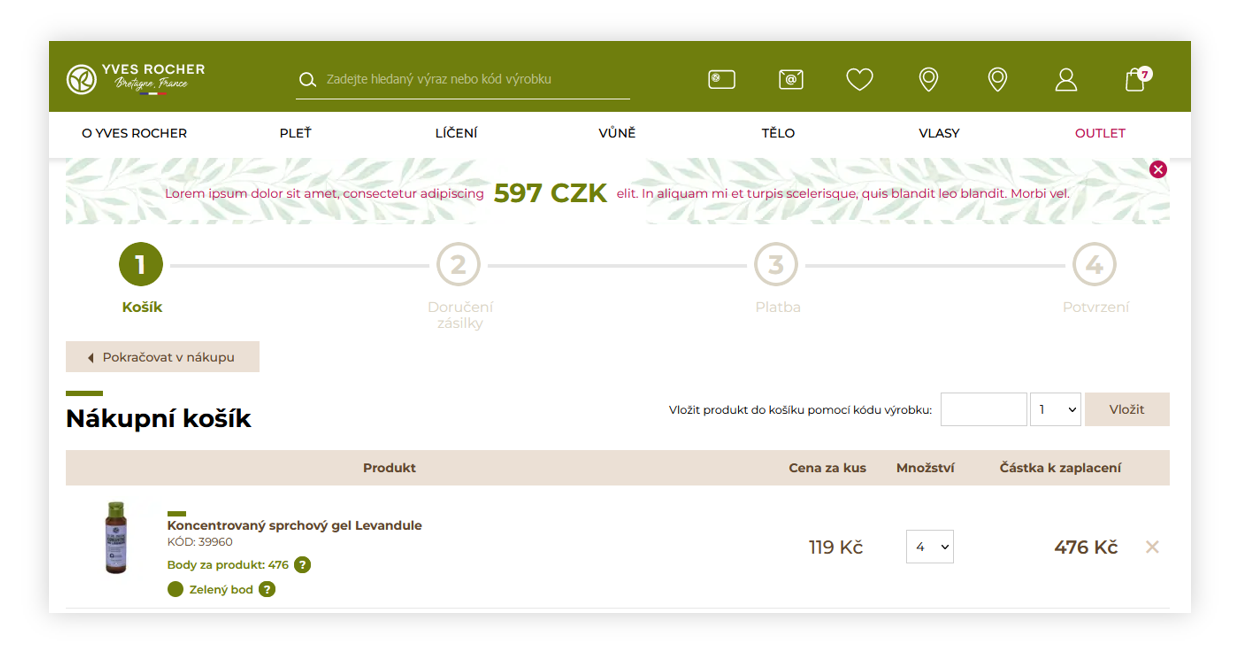1233x663 pixels.
Task: Click the Částka k zaplacení column header
Action: pos(1060,468)
